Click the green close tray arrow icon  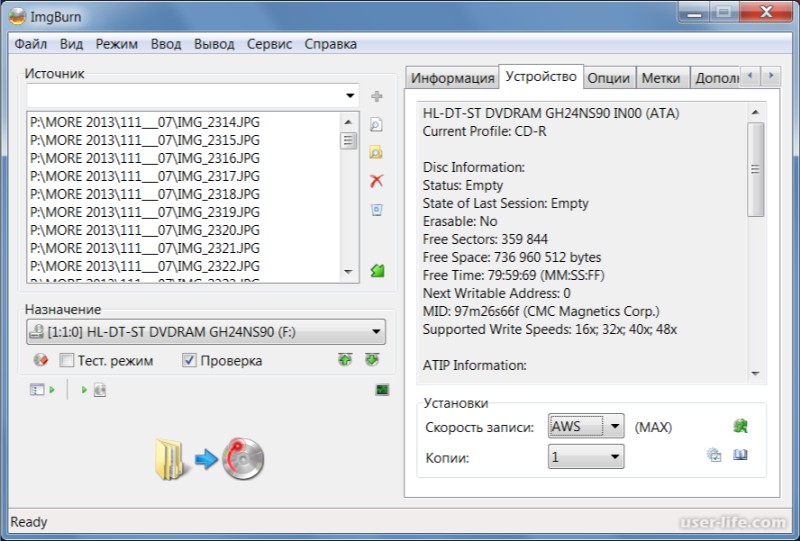point(372,360)
